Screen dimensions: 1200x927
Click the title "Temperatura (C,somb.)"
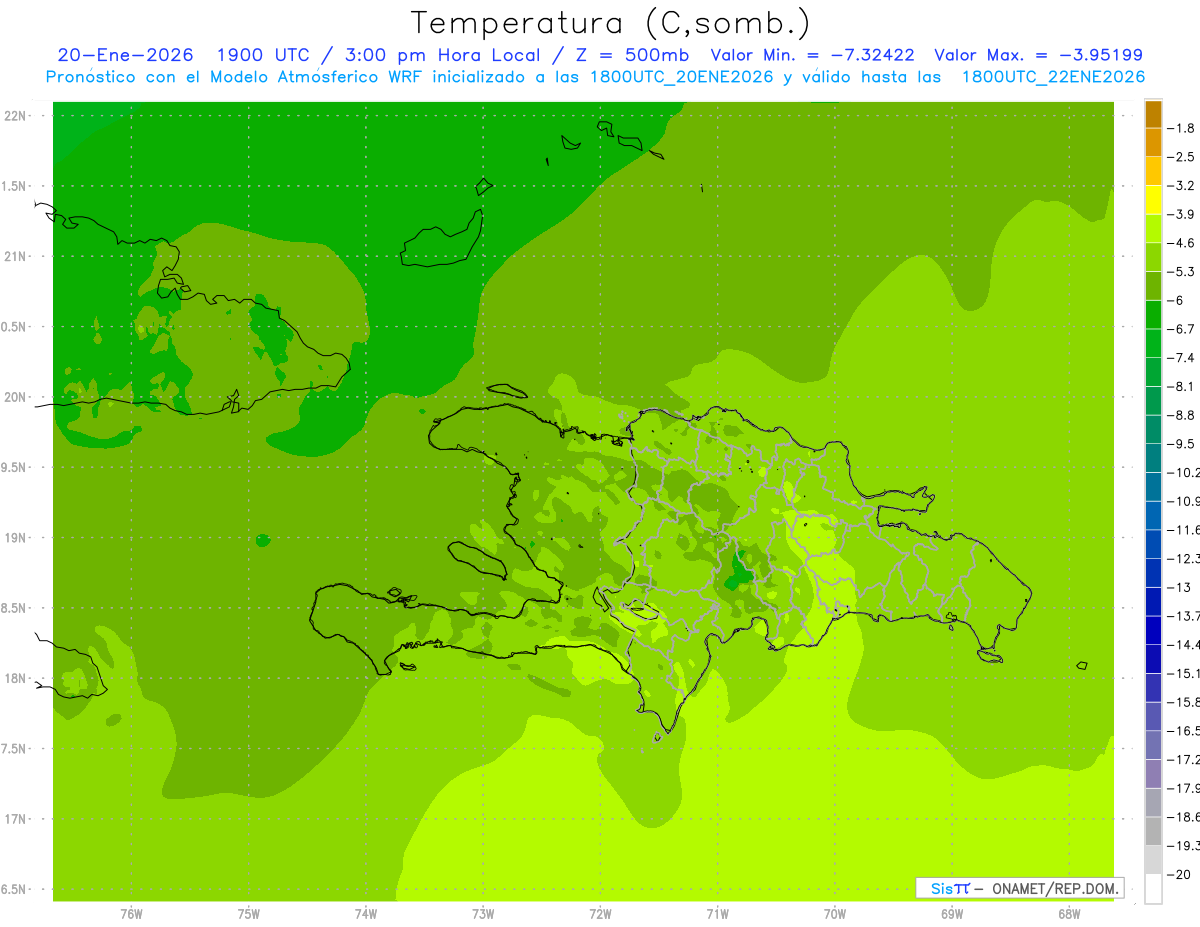click(x=611, y=23)
